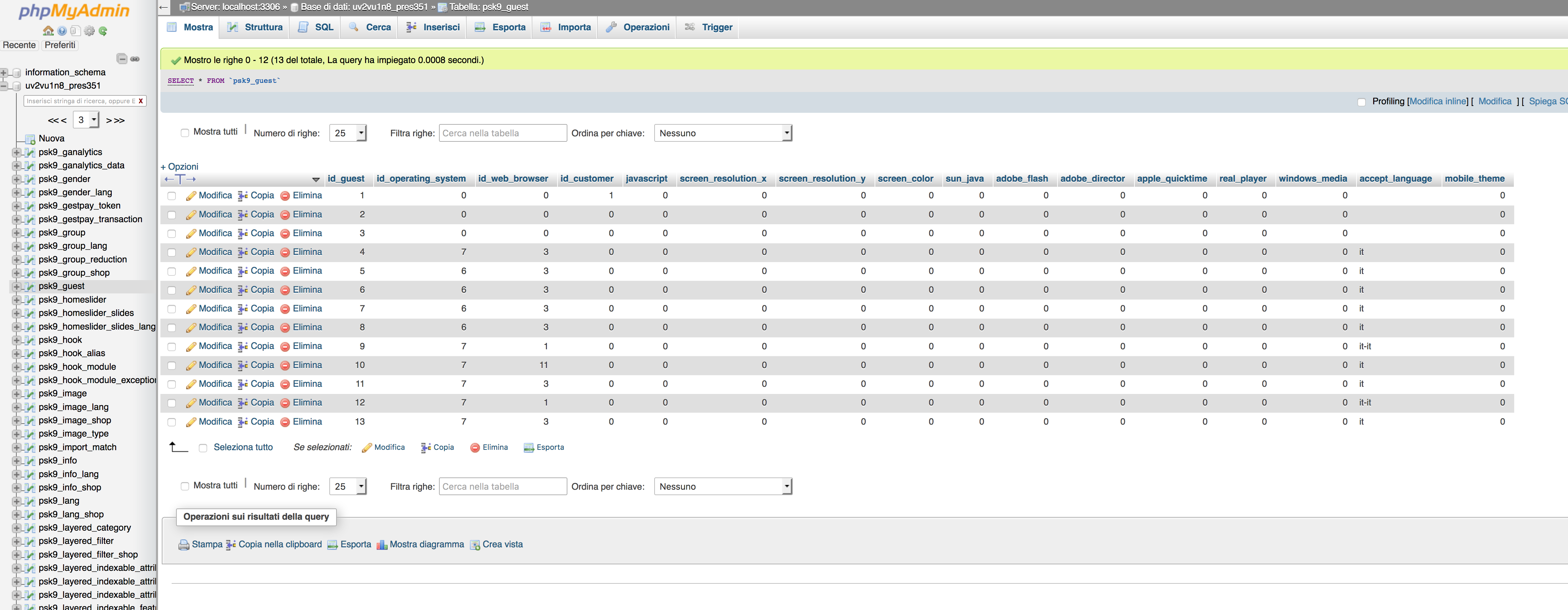This screenshot has height=610, width=1568.
Task: Open top Numero di righe dropdown
Action: click(348, 133)
